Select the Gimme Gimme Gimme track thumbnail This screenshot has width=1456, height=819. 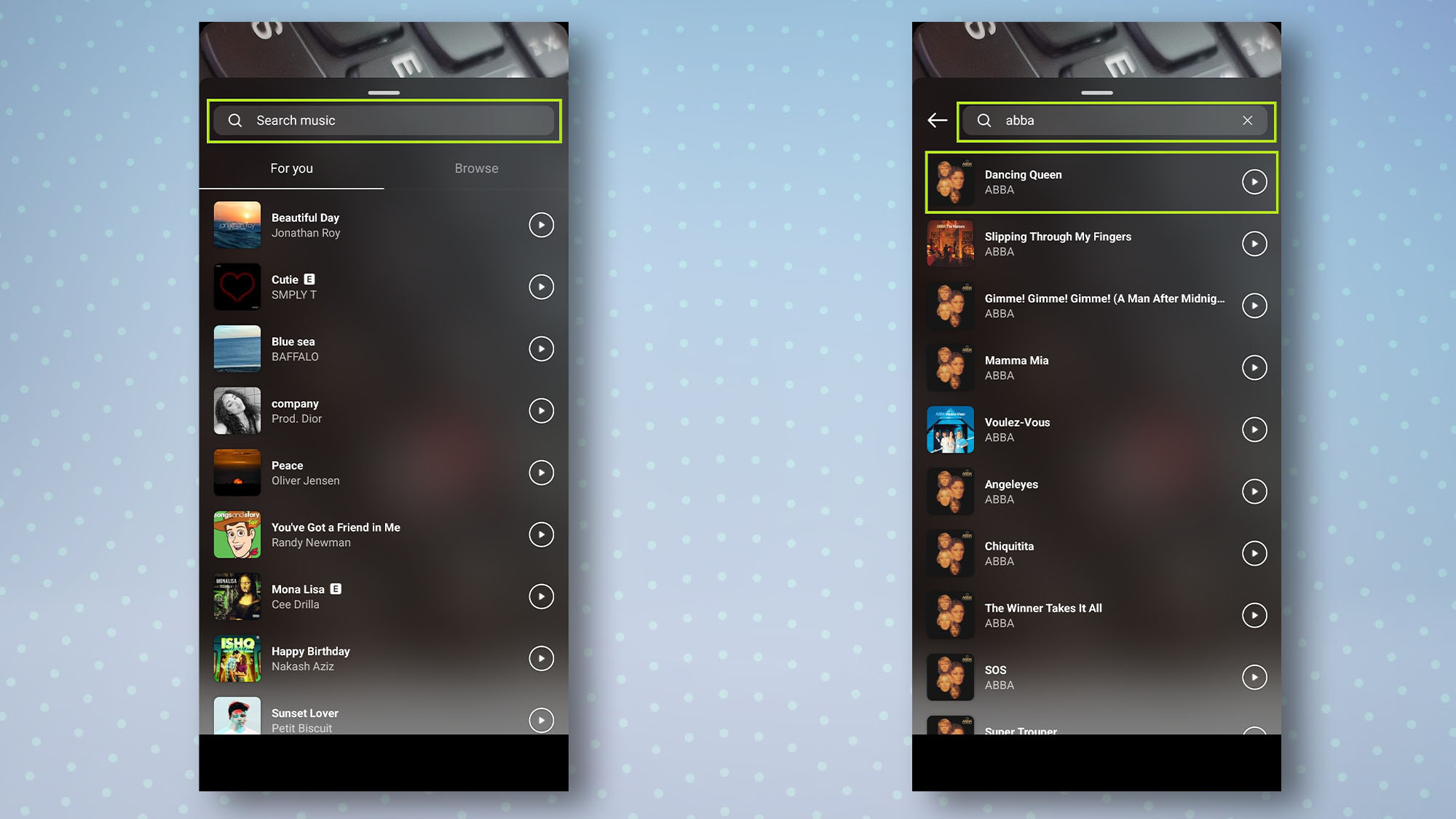click(x=950, y=306)
